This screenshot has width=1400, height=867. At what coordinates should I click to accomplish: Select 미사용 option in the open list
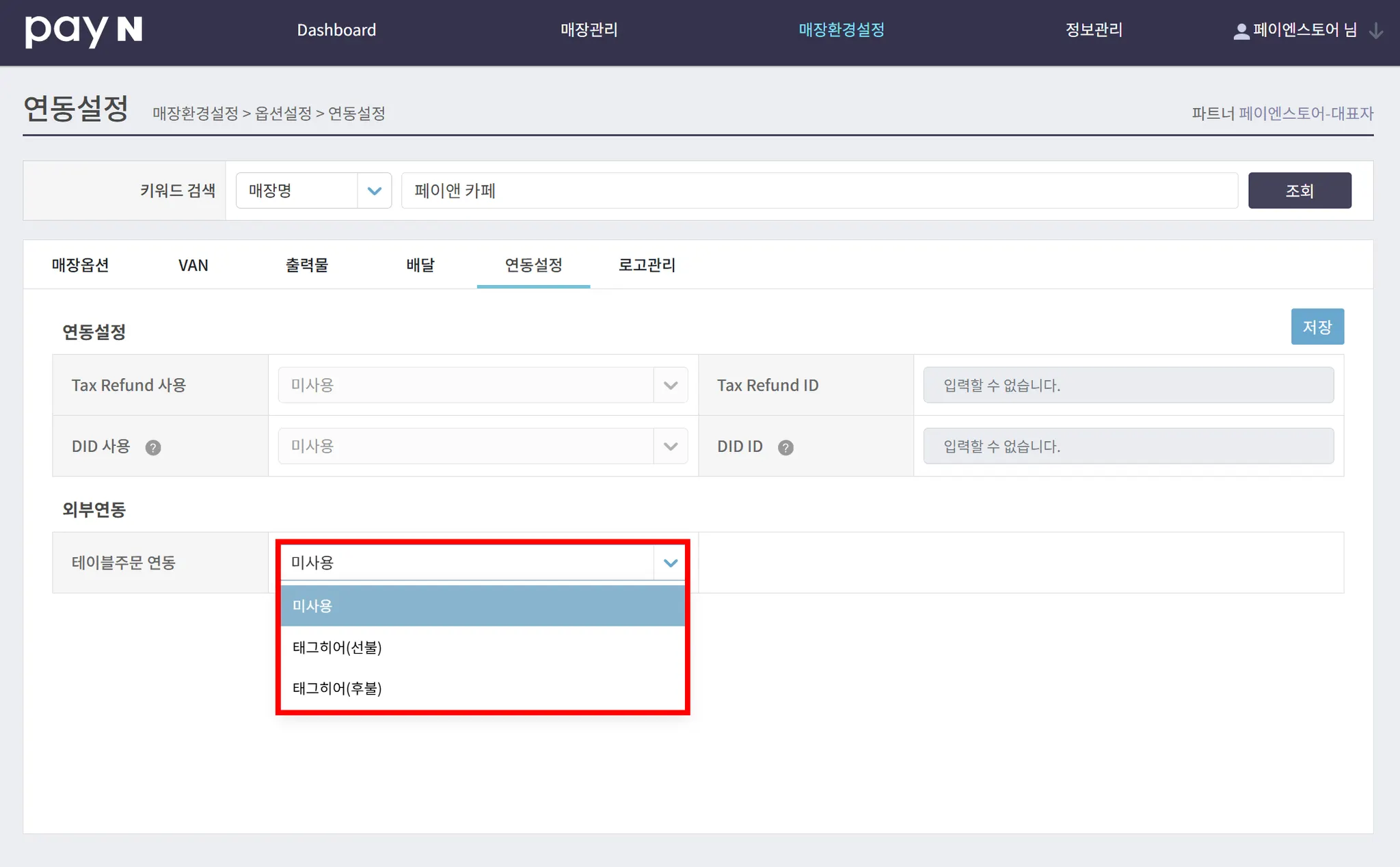[482, 606]
